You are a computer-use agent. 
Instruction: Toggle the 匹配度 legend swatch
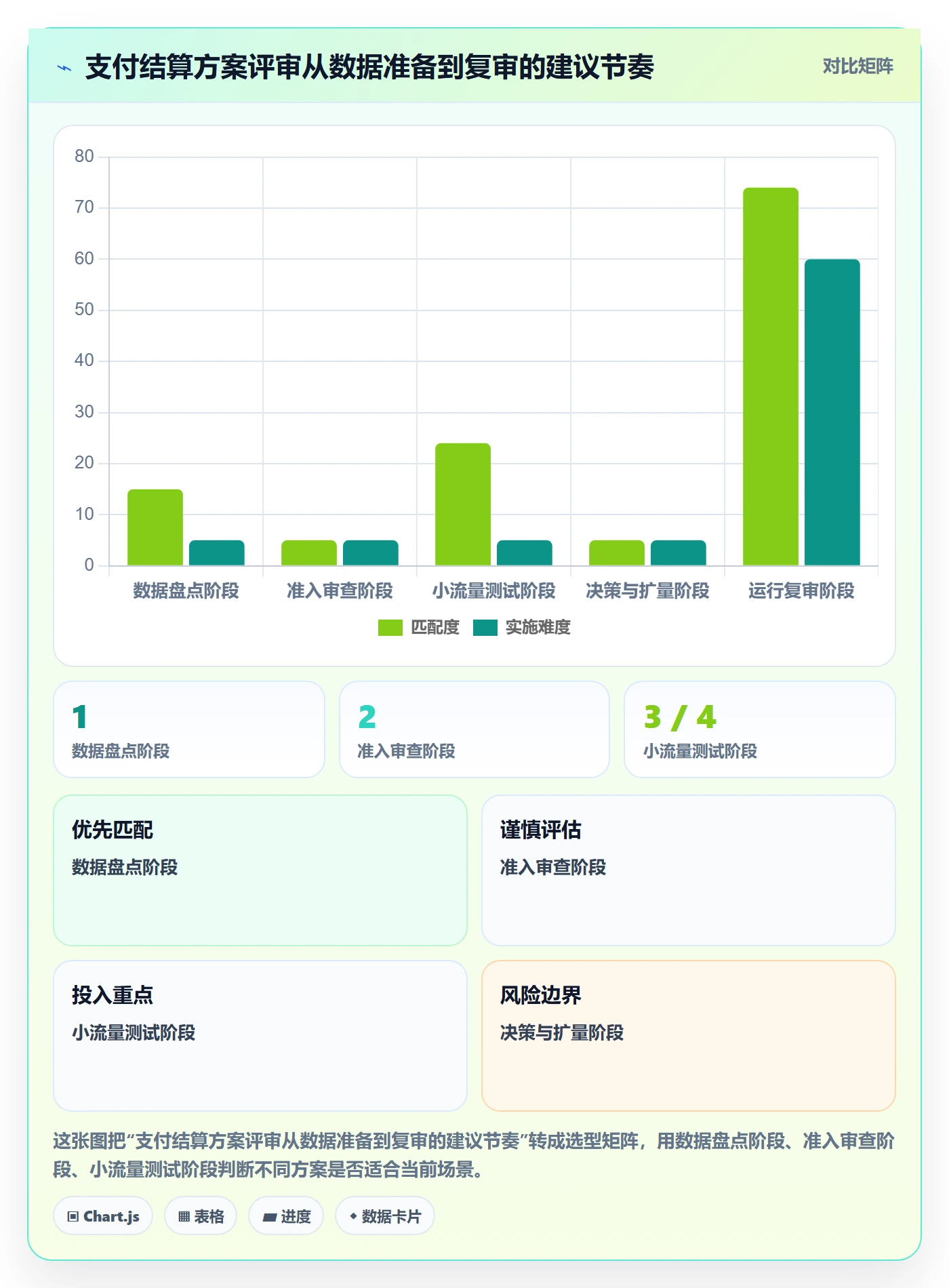click(x=390, y=628)
